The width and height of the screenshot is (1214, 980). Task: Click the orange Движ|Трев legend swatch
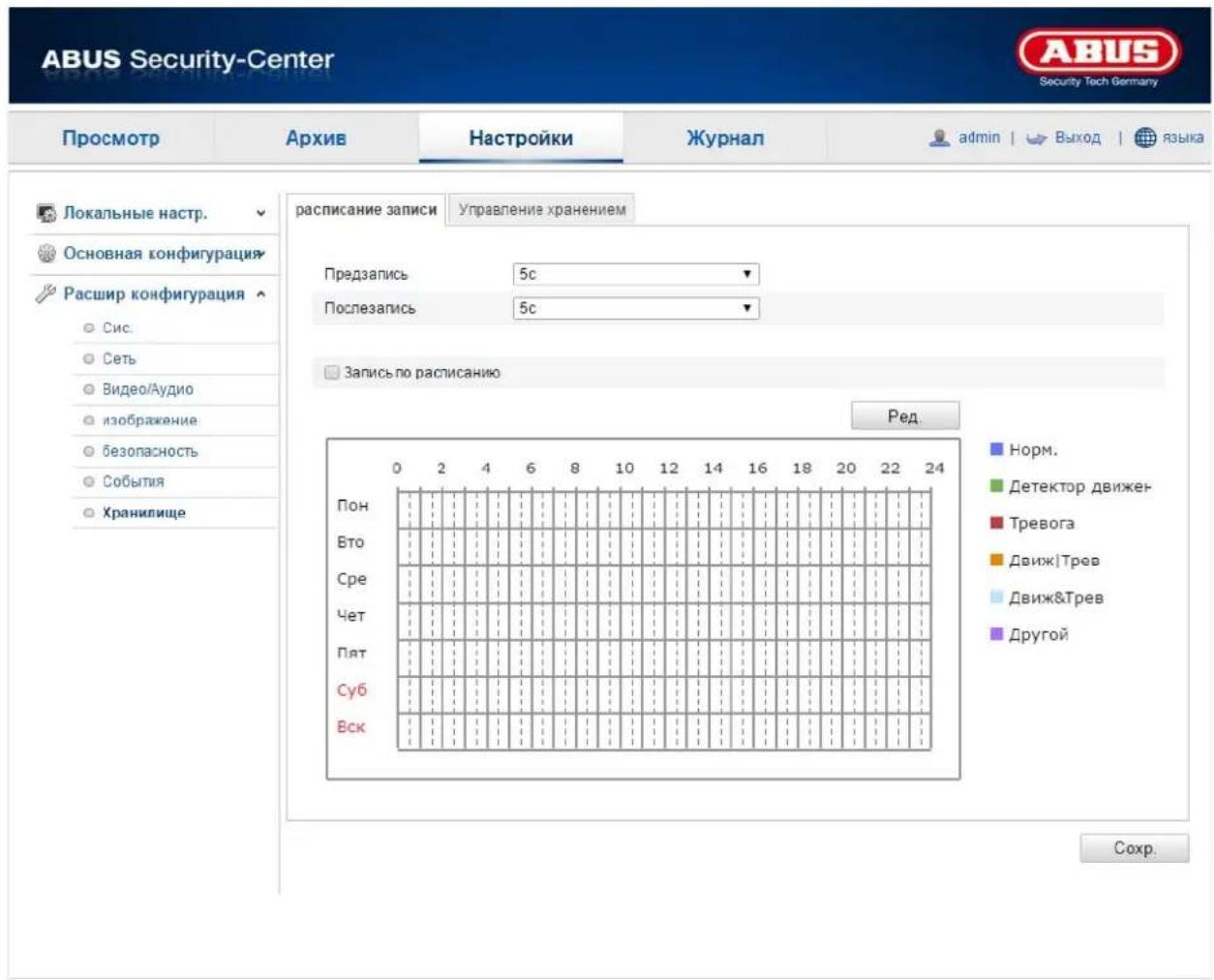coord(996,560)
